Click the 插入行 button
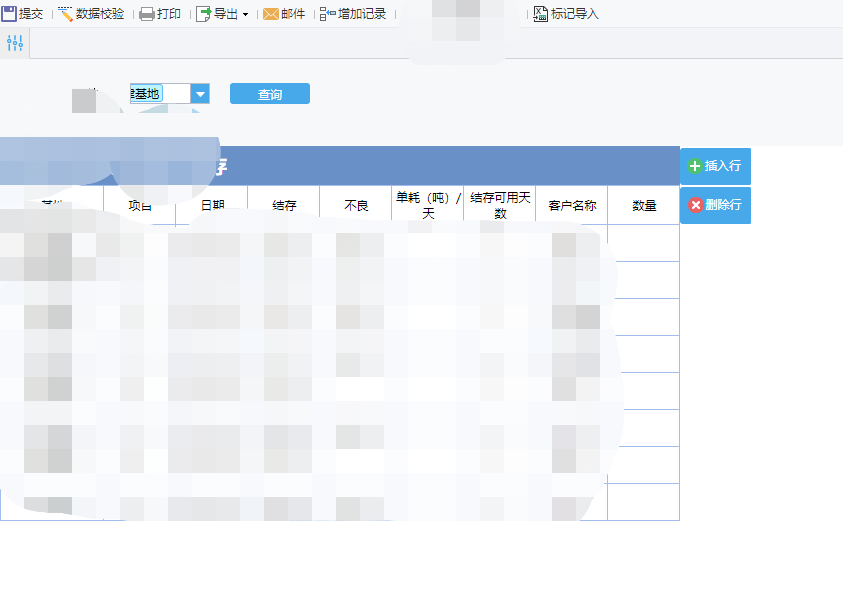Viewport: 843px width, 590px height. click(715, 166)
